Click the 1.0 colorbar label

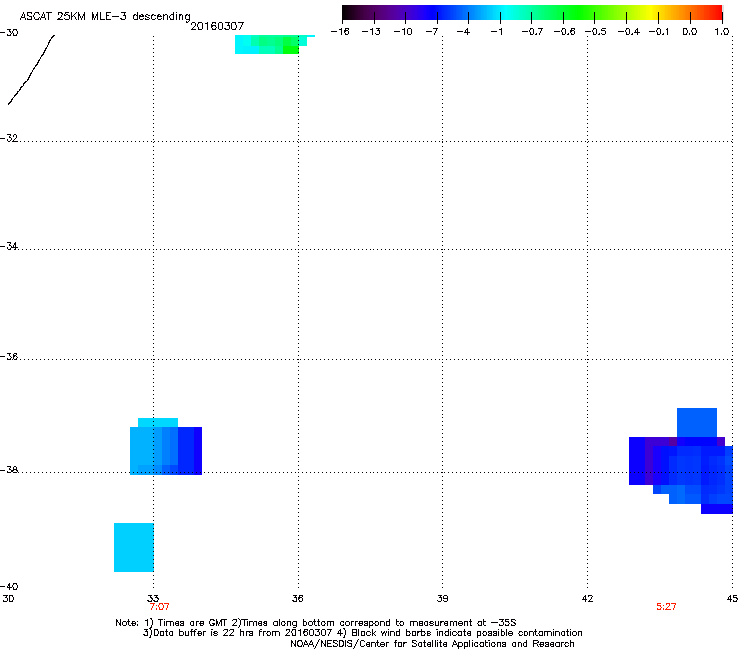(x=722, y=32)
